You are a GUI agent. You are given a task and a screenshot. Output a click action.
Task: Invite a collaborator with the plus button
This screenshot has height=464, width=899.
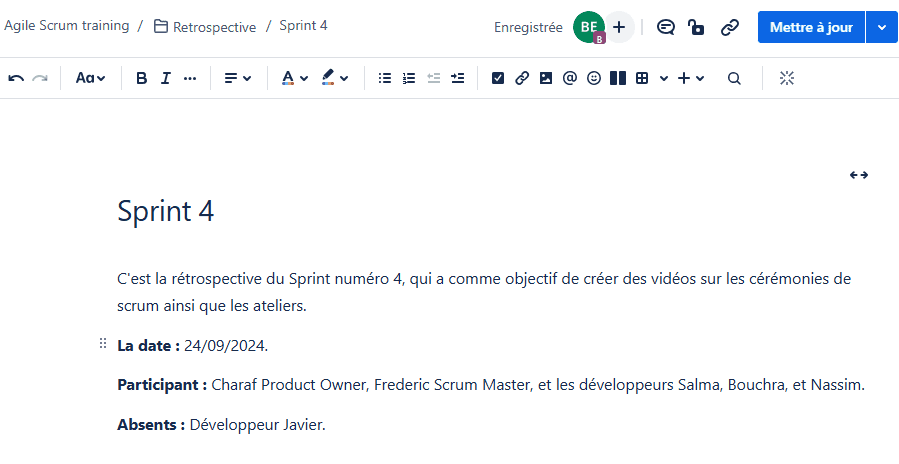pyautogui.click(x=619, y=27)
